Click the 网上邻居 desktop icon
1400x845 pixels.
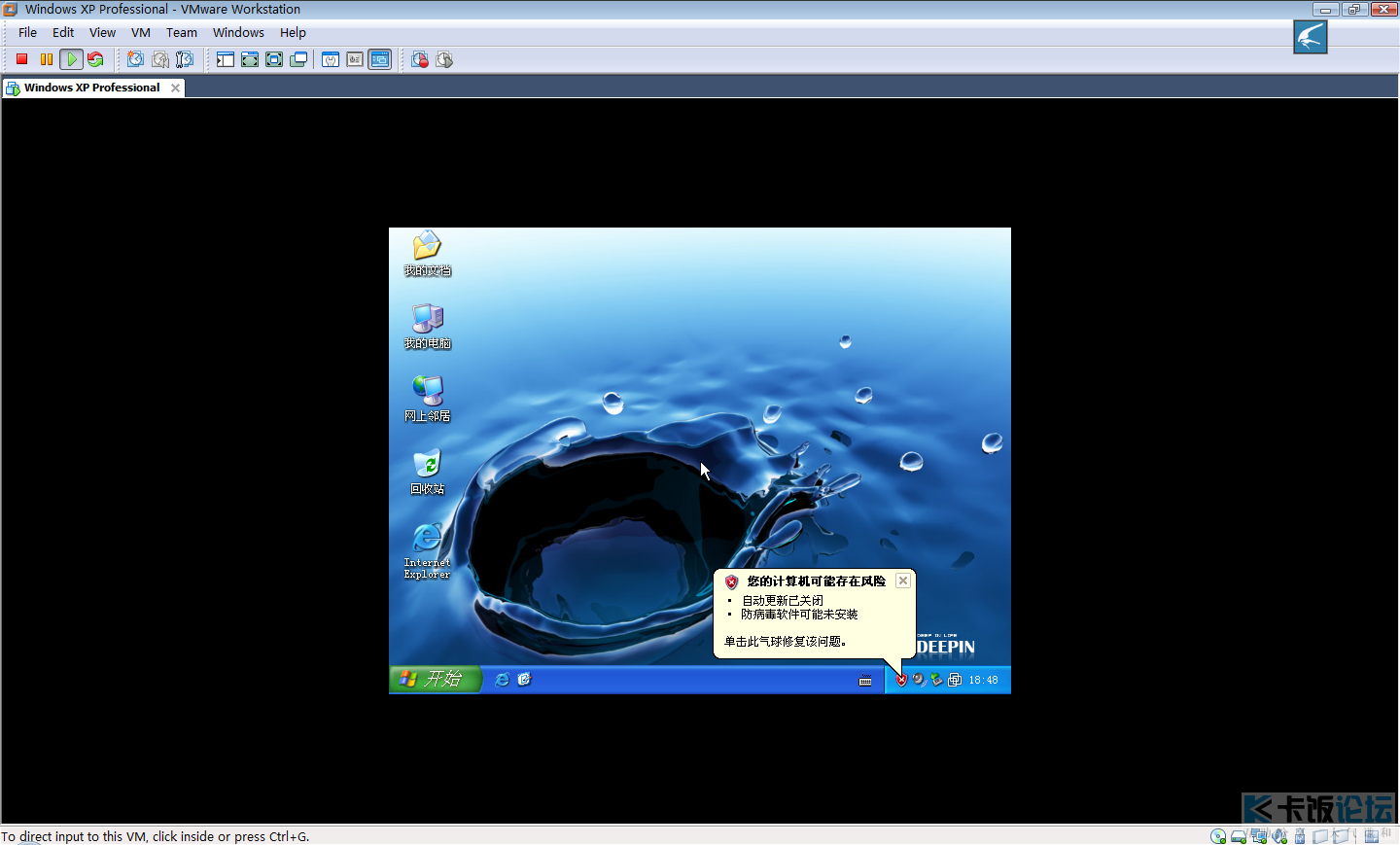click(x=428, y=399)
